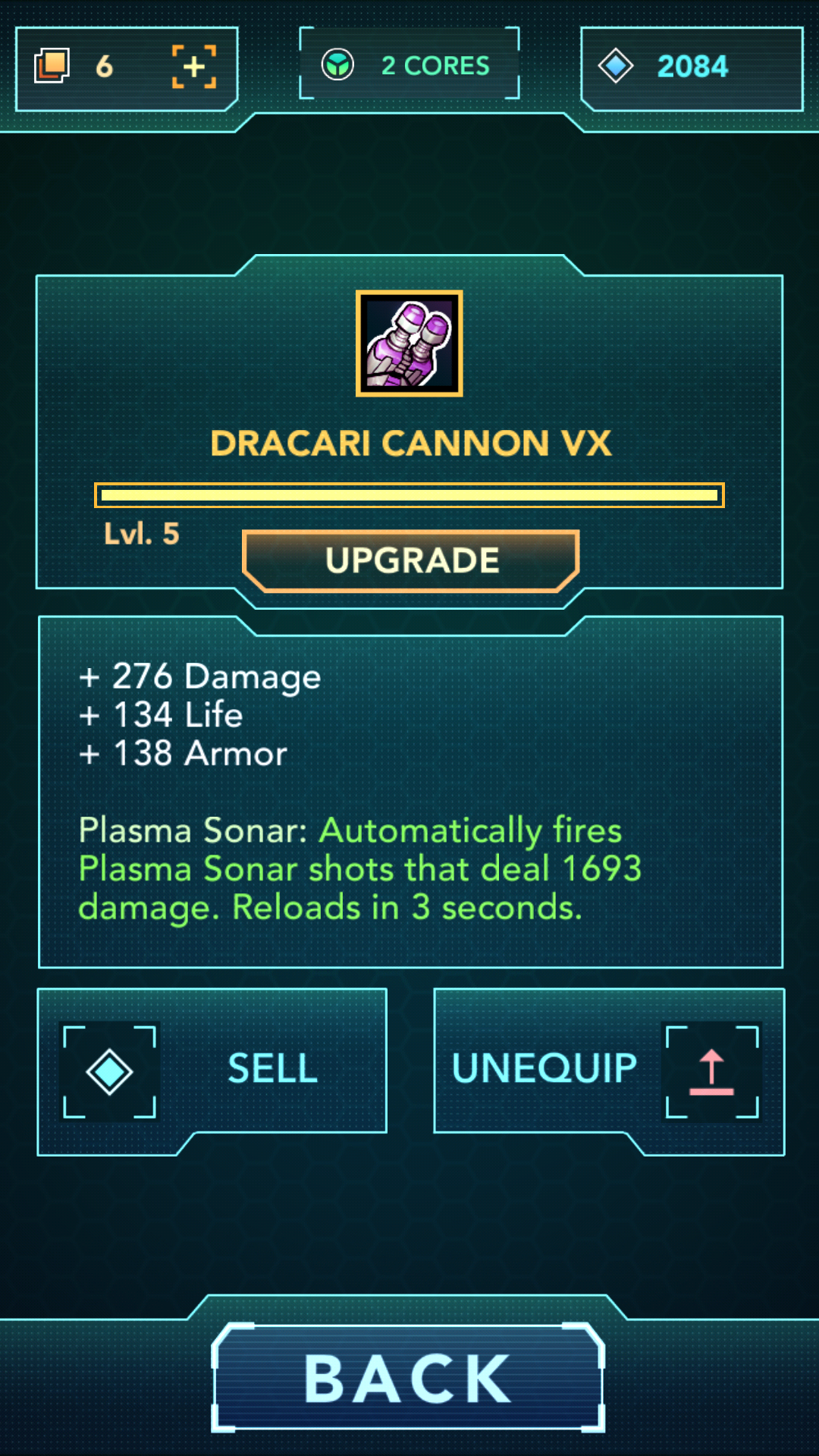This screenshot has width=819, height=1456.
Task: Unequip the Dracari Cannon VX
Action: (x=608, y=1071)
